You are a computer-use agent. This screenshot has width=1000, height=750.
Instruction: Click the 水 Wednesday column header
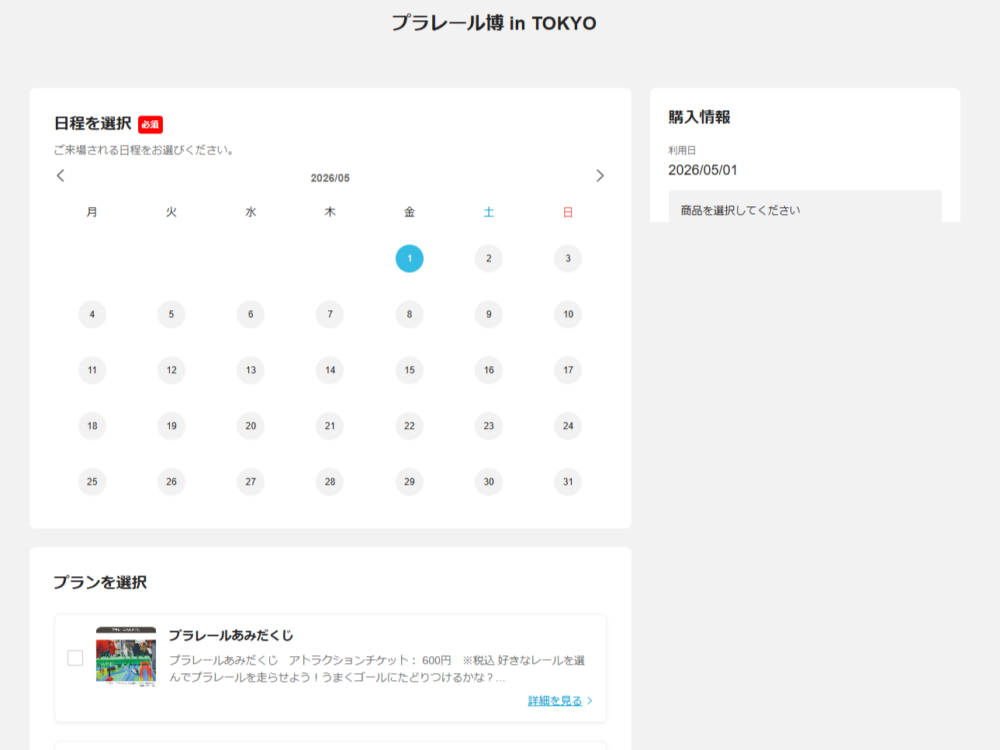click(251, 212)
